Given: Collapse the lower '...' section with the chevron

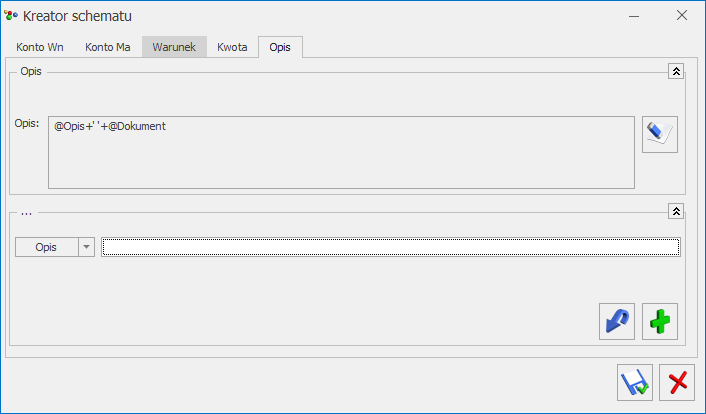Looking at the screenshot, I should pyautogui.click(x=676, y=211).
